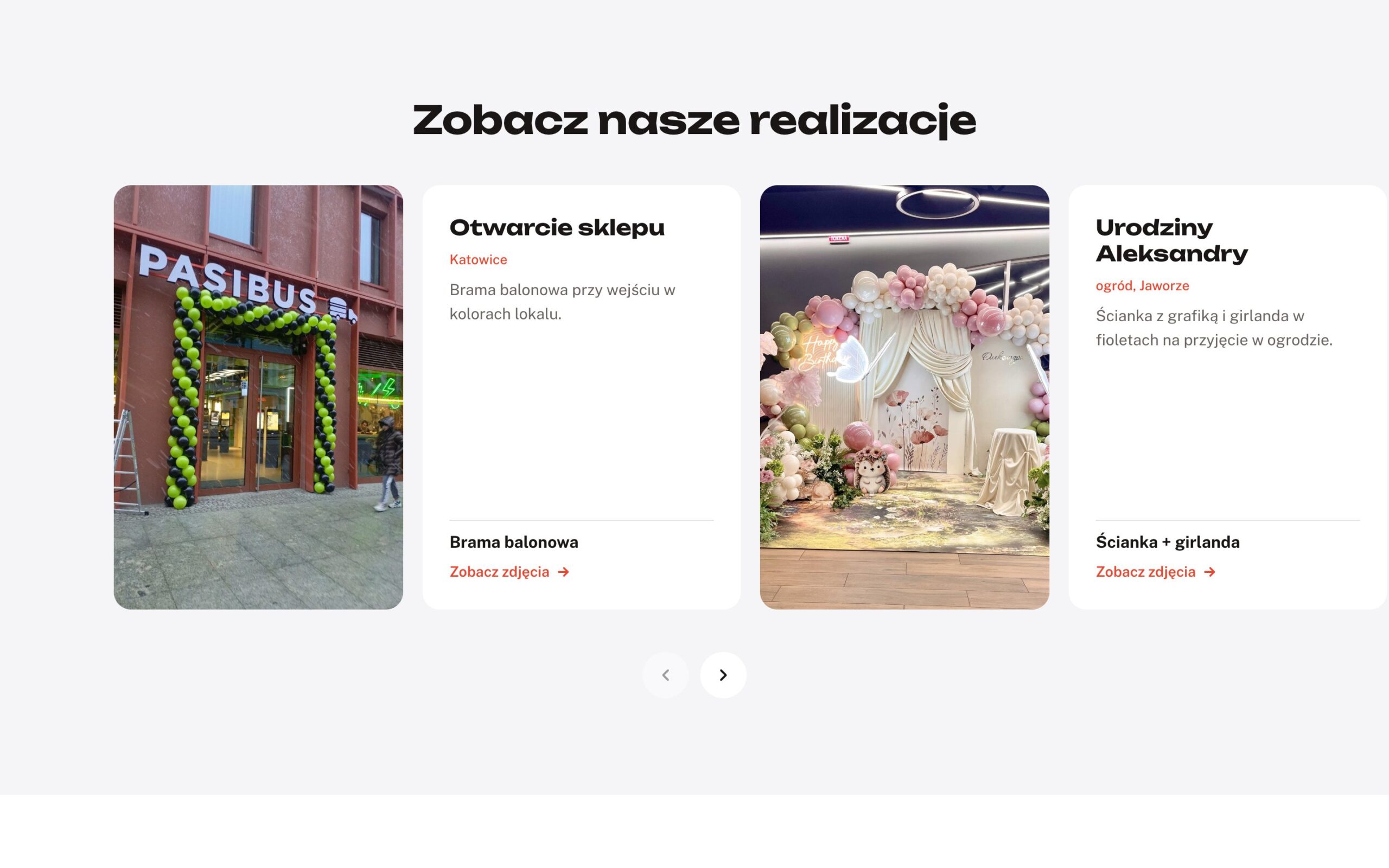Click the Brama balonowa label
This screenshot has height=868, width=1389.
(514, 542)
